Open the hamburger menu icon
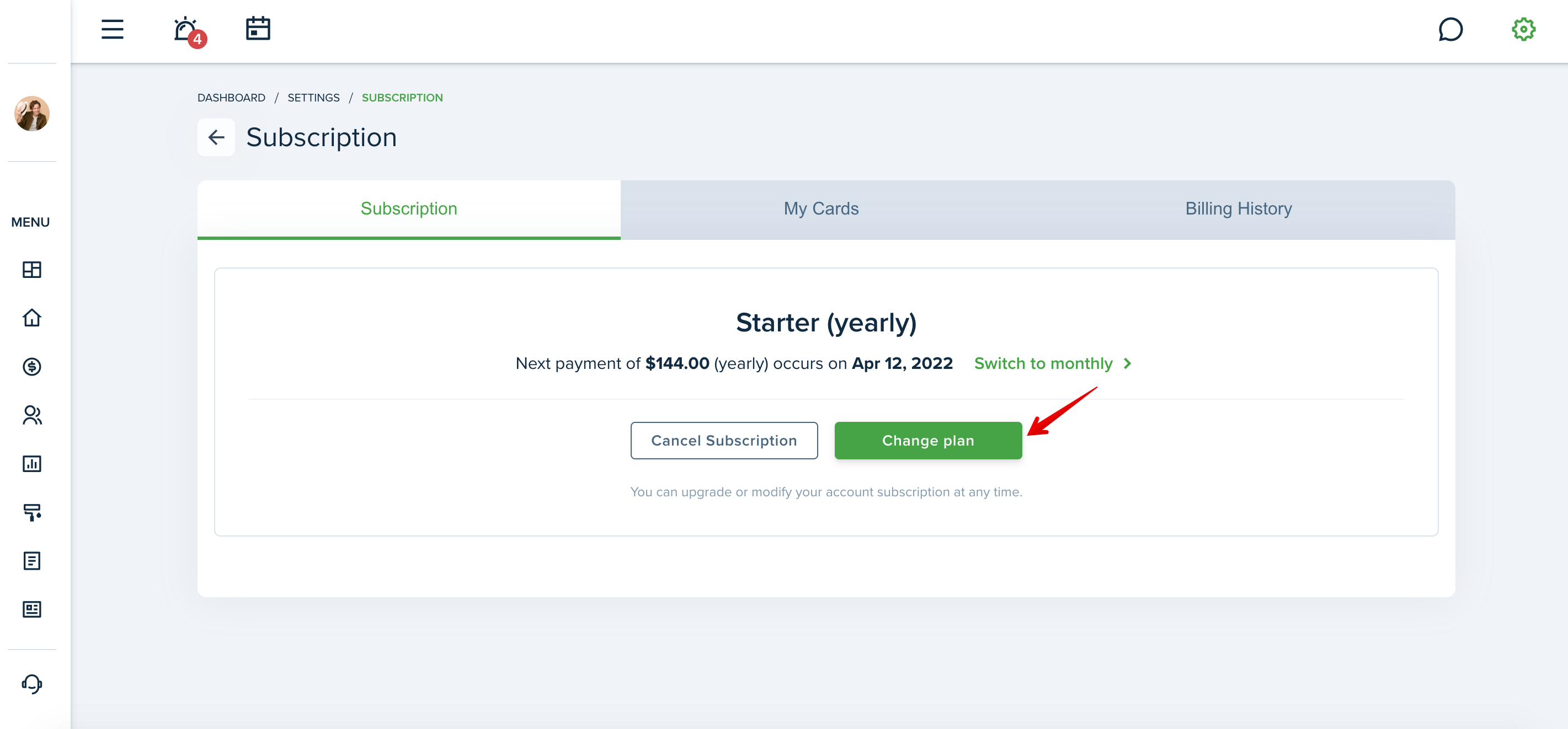 (x=112, y=29)
